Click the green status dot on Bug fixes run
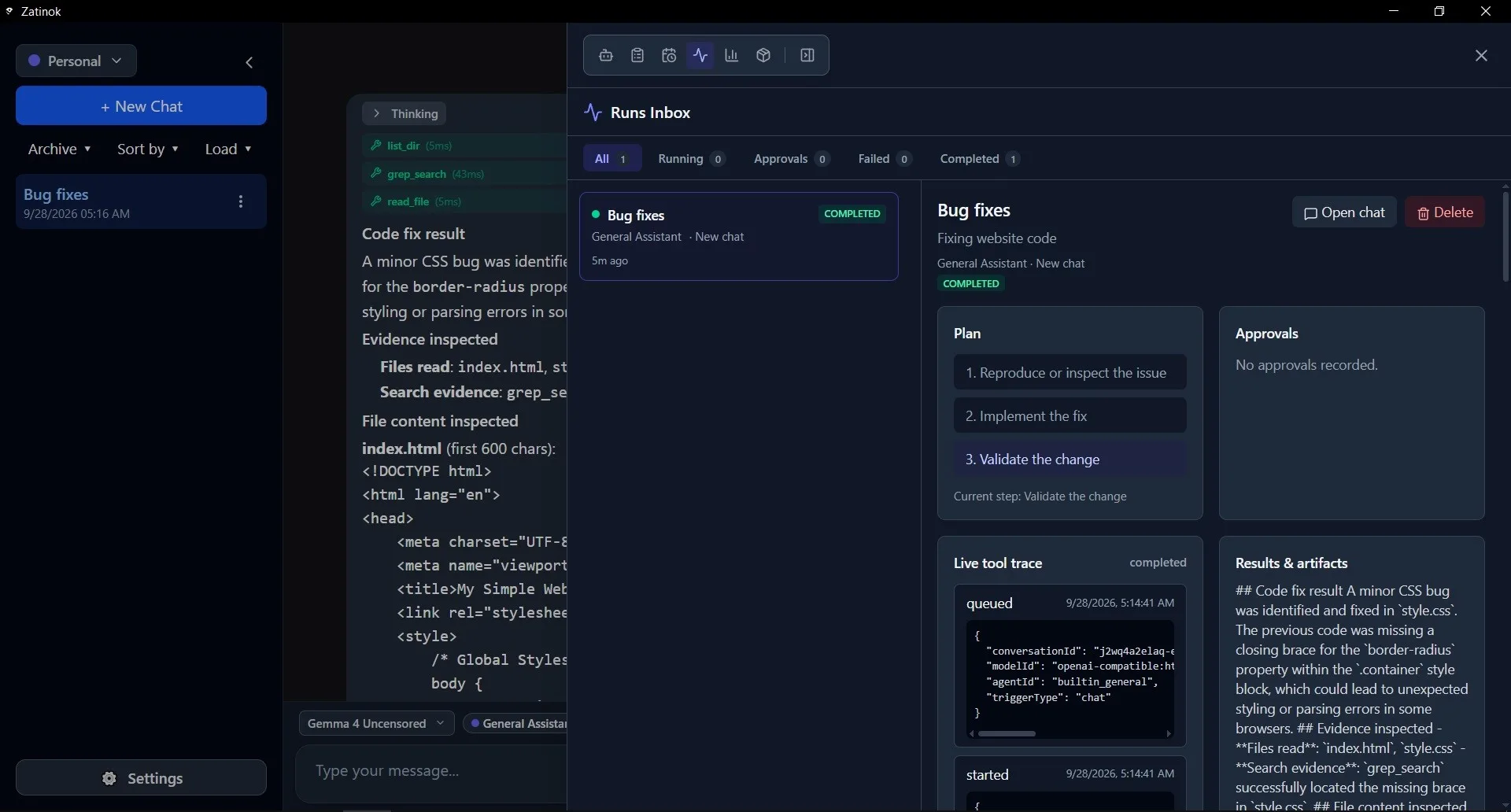1511x812 pixels. coord(596,214)
